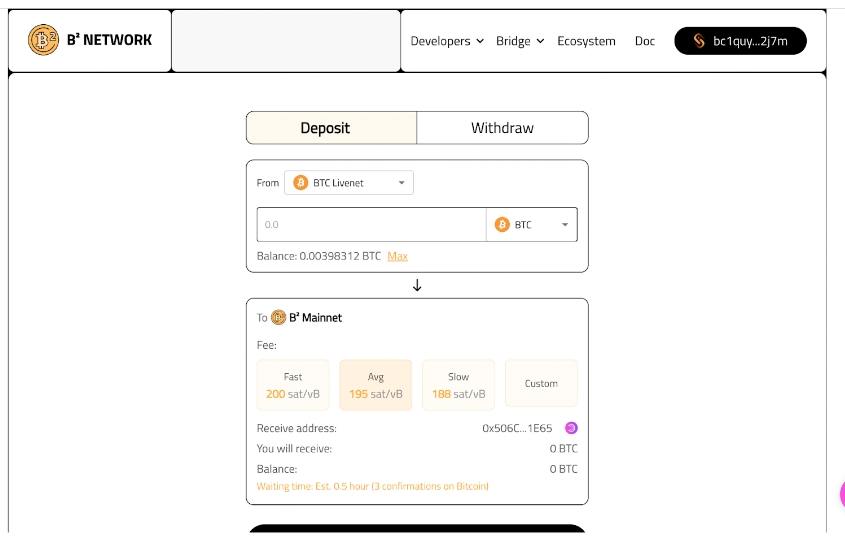Choose the Custom fee option

click(x=541, y=384)
